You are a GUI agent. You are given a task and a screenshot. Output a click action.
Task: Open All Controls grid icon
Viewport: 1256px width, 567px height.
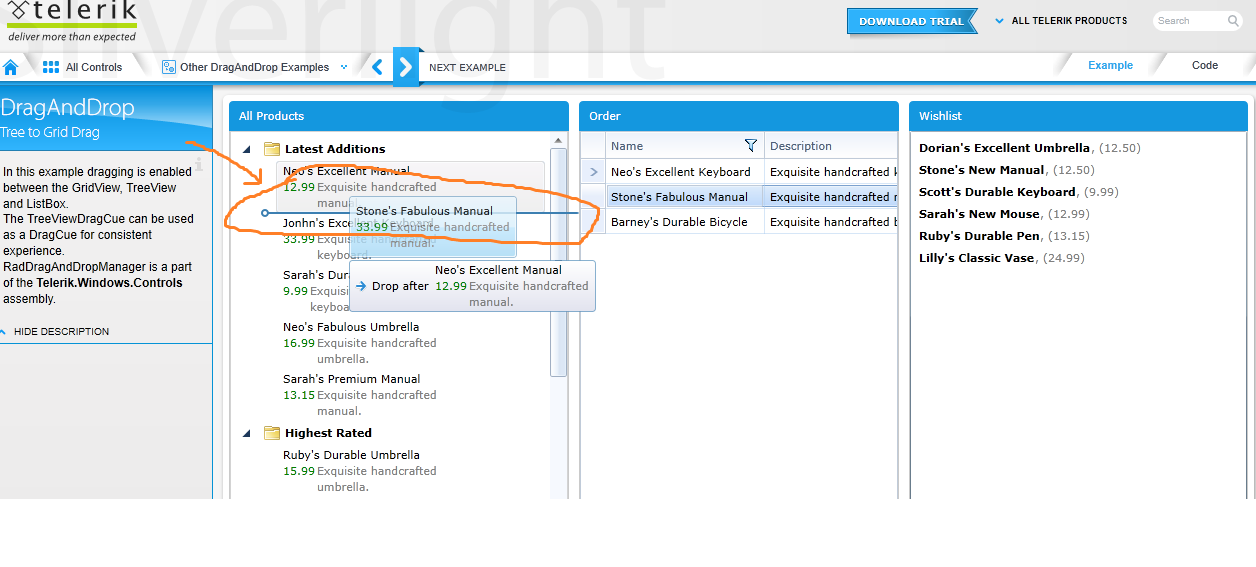click(51, 67)
